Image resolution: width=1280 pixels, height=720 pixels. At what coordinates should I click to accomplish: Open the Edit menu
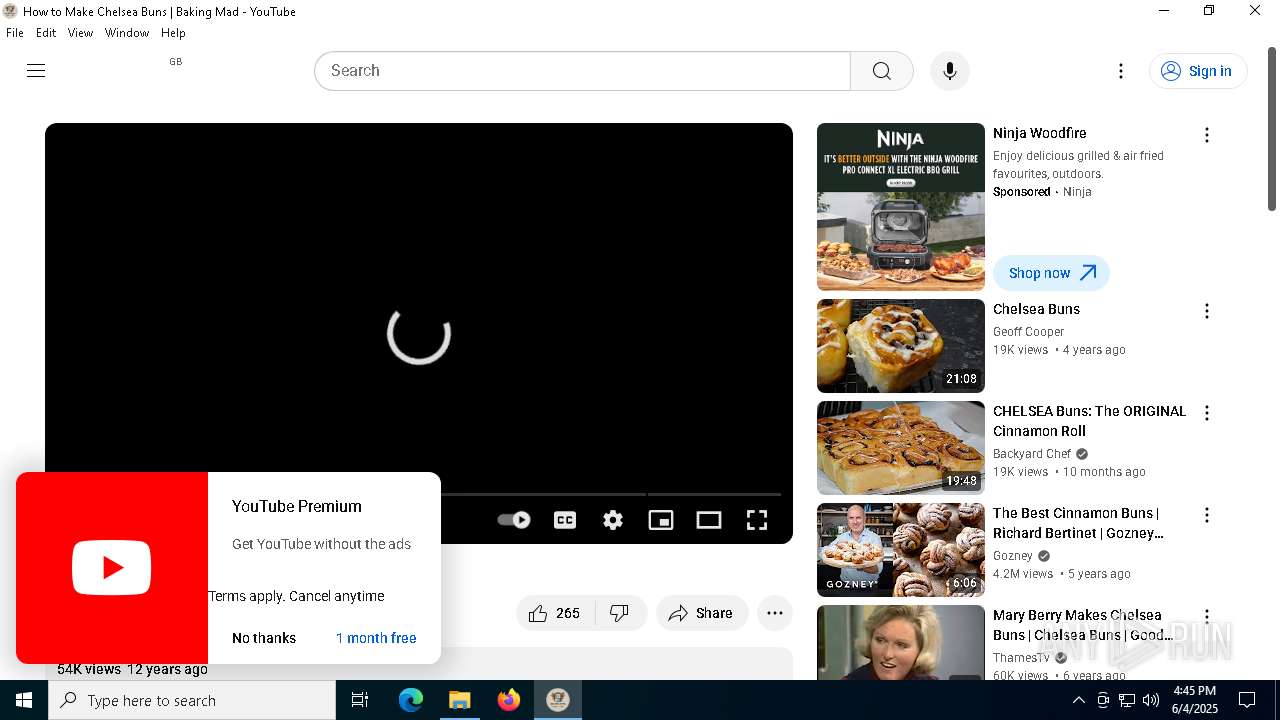pyautogui.click(x=46, y=33)
